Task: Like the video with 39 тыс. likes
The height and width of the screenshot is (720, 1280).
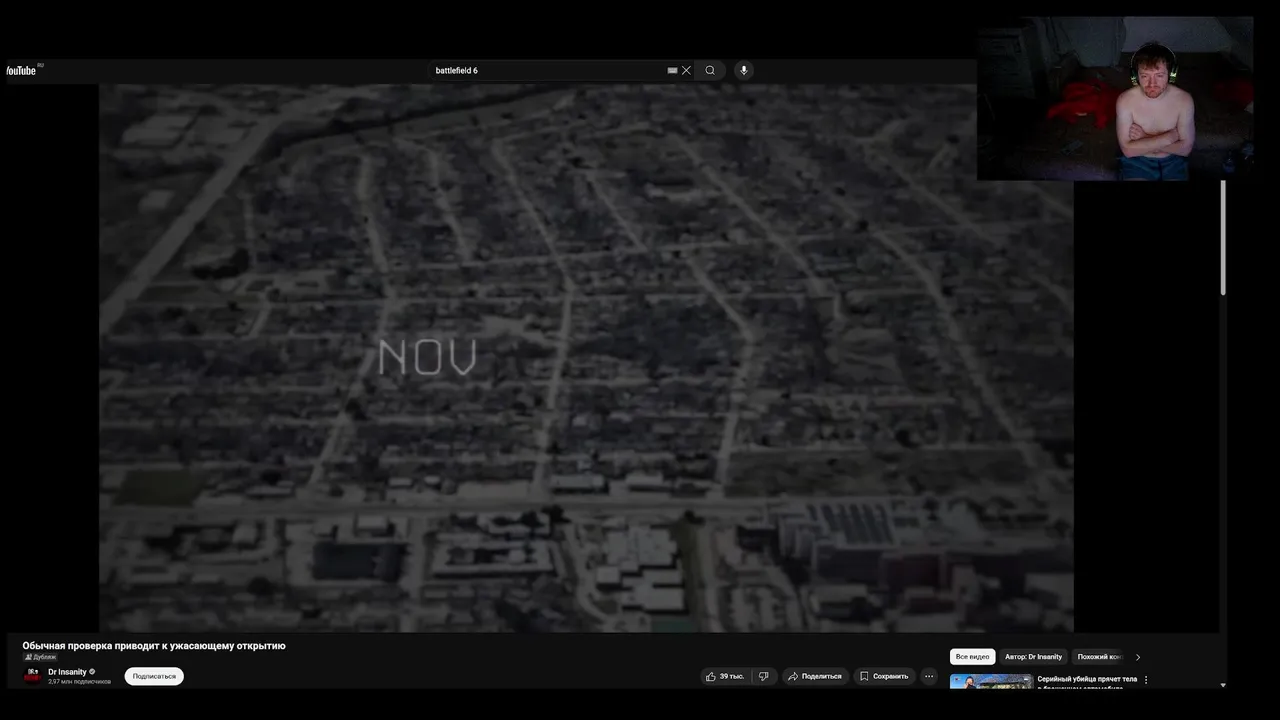Action: click(x=725, y=676)
